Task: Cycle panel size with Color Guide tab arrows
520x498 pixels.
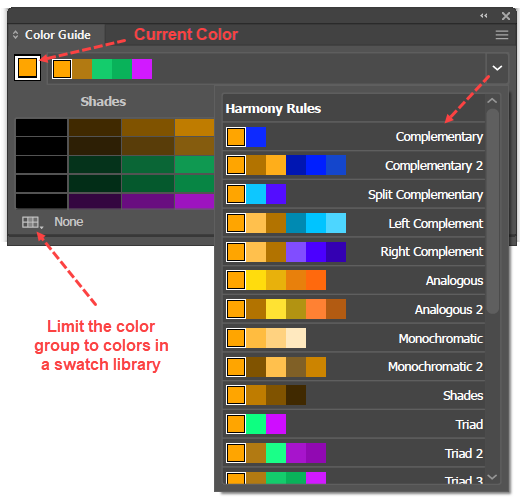Action: coord(15,35)
